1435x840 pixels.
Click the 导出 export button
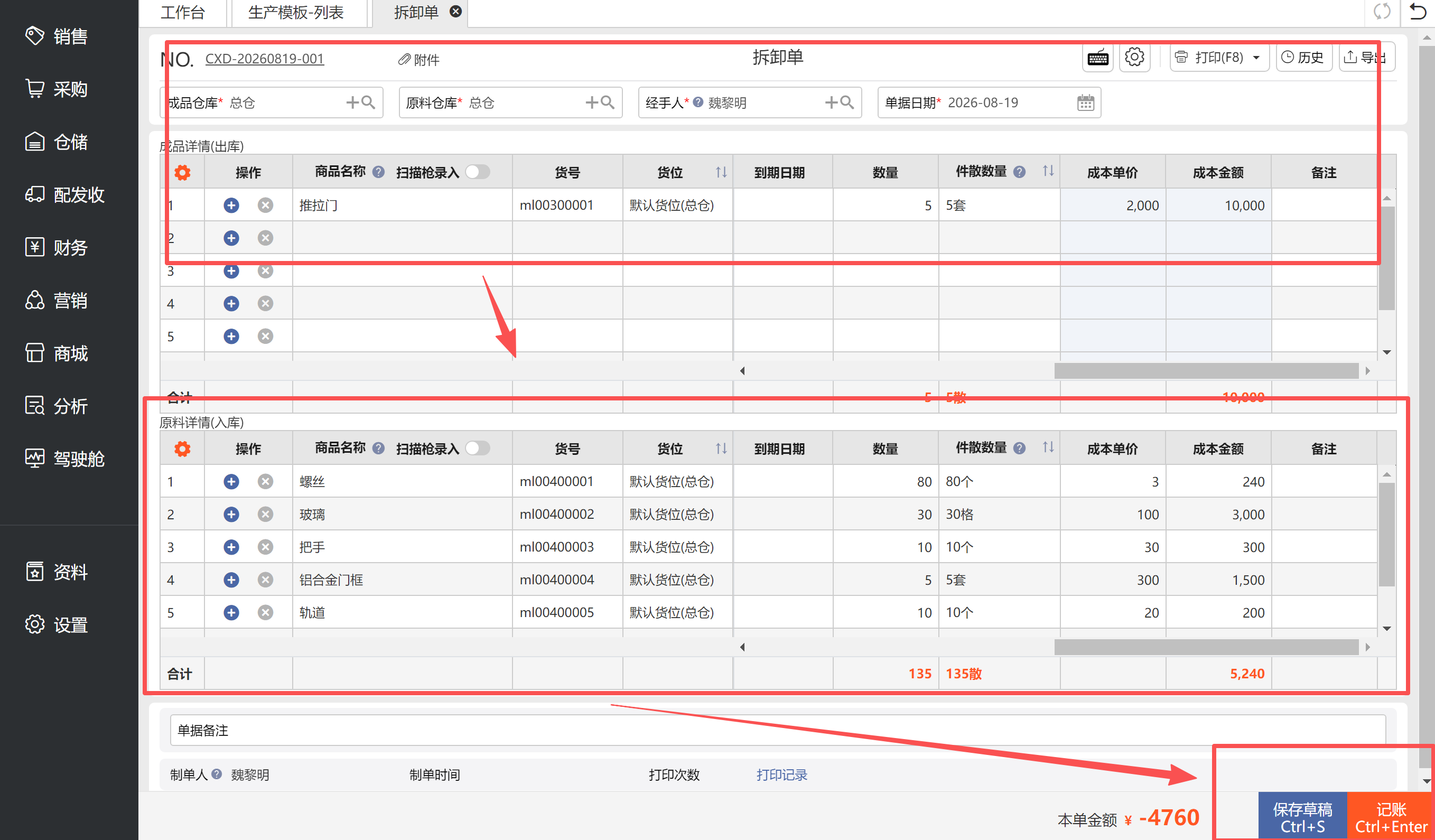[x=1367, y=58]
